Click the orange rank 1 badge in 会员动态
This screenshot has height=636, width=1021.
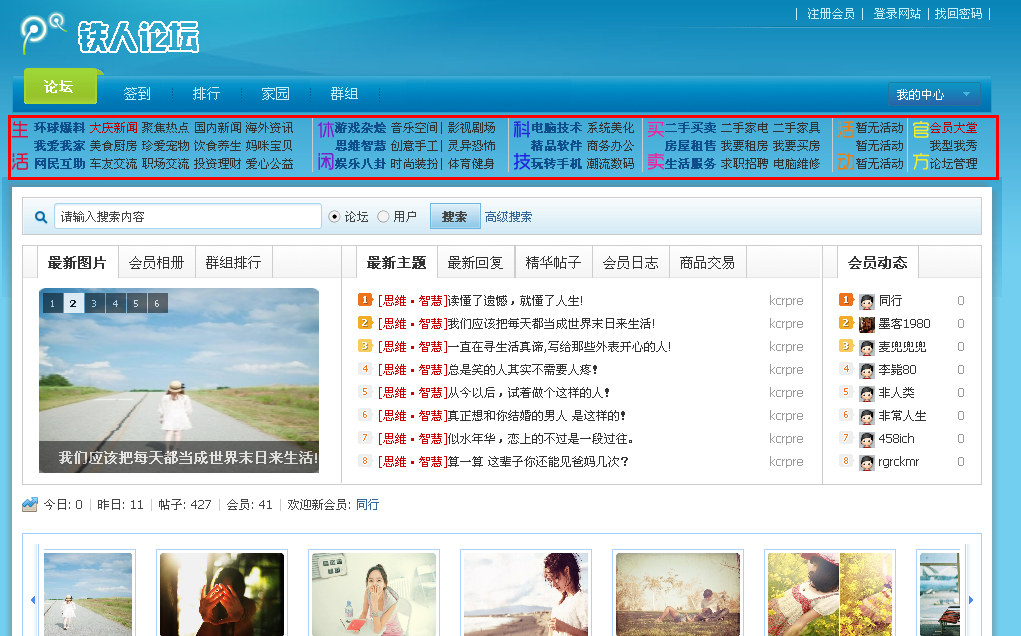(846, 299)
